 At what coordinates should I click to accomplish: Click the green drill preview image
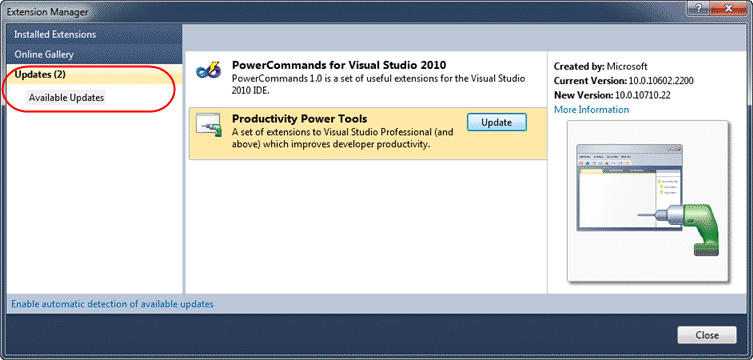point(647,201)
